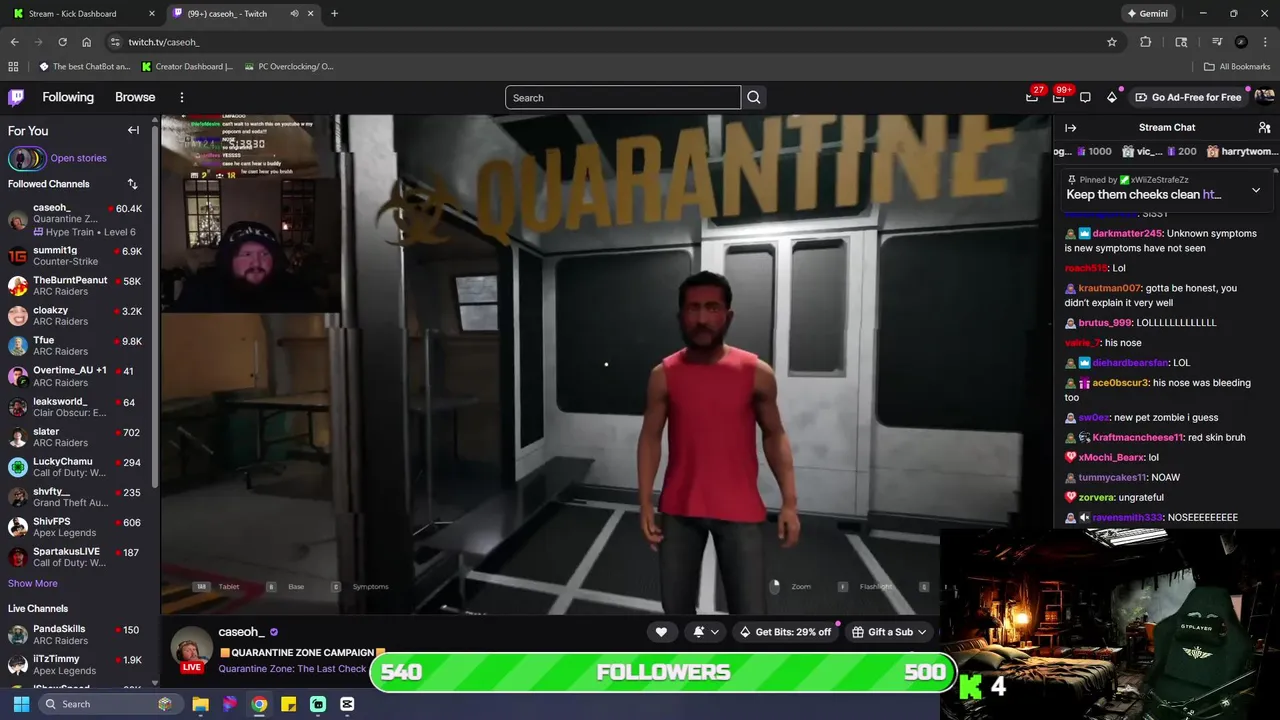Reload the Twitch page
The height and width of the screenshot is (720, 1280).
62,42
